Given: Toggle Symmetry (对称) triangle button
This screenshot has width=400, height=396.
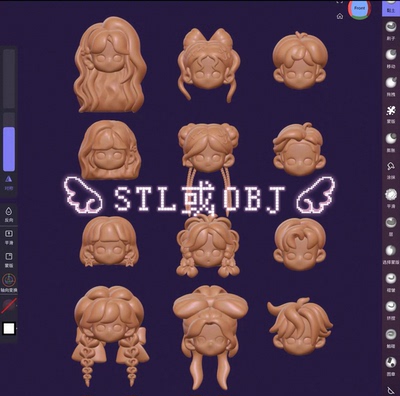Looking at the screenshot, I should [x=9, y=182].
